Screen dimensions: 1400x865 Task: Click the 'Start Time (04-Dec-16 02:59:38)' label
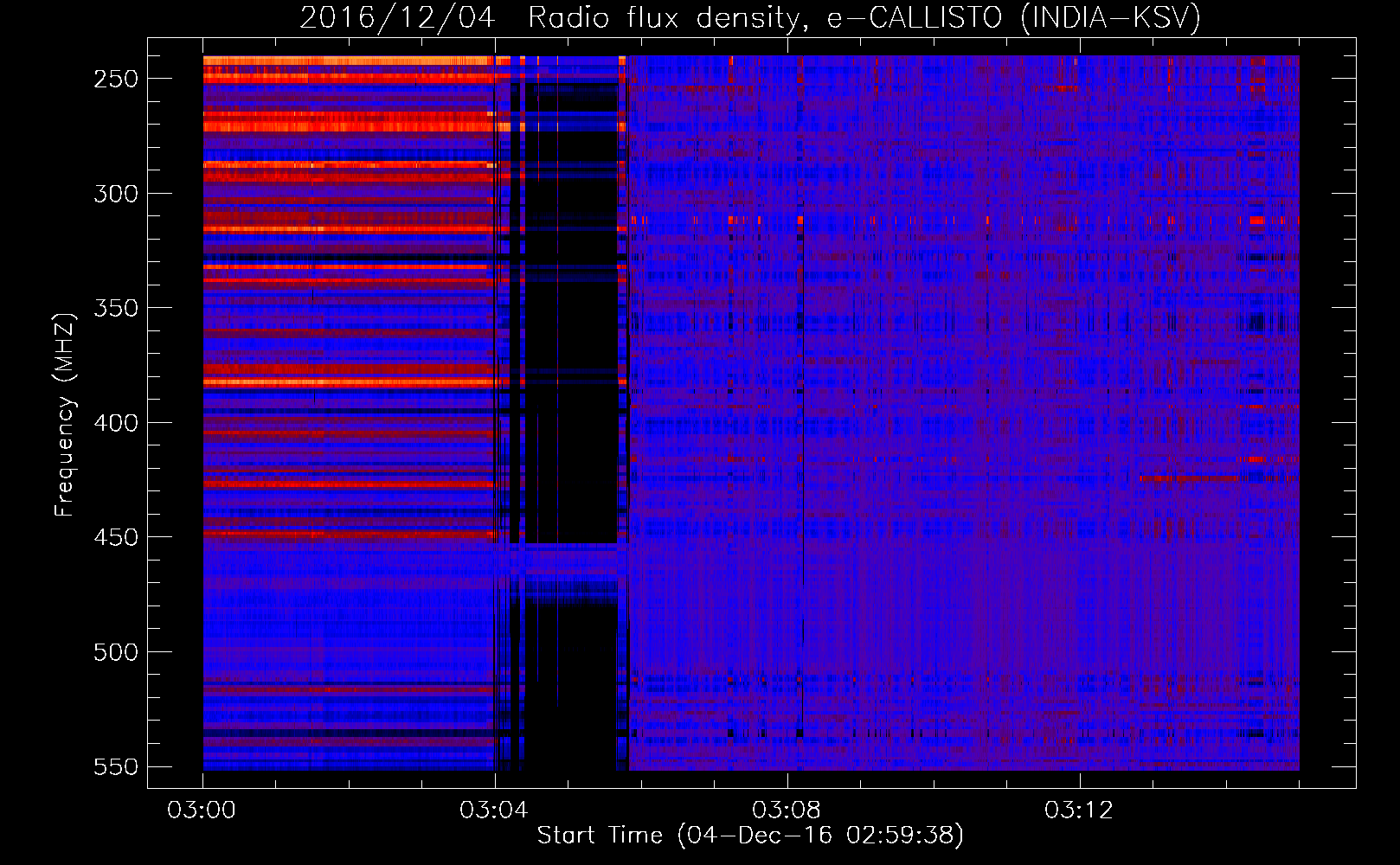point(750,836)
